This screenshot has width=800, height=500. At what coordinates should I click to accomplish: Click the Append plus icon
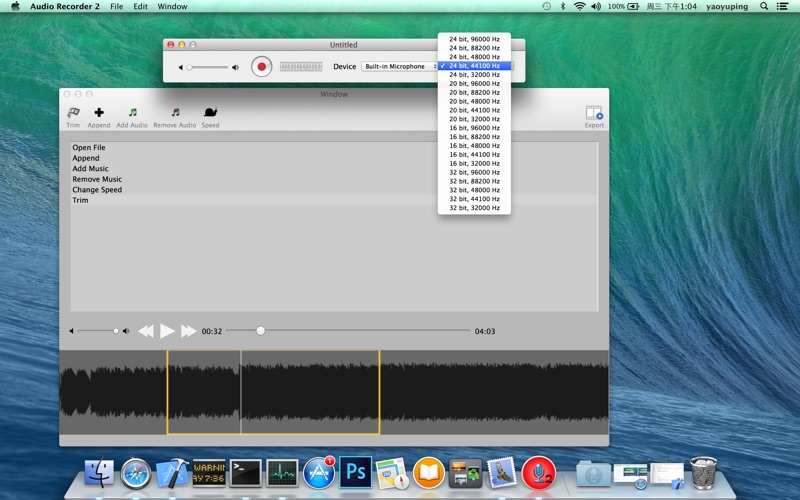[x=99, y=114]
